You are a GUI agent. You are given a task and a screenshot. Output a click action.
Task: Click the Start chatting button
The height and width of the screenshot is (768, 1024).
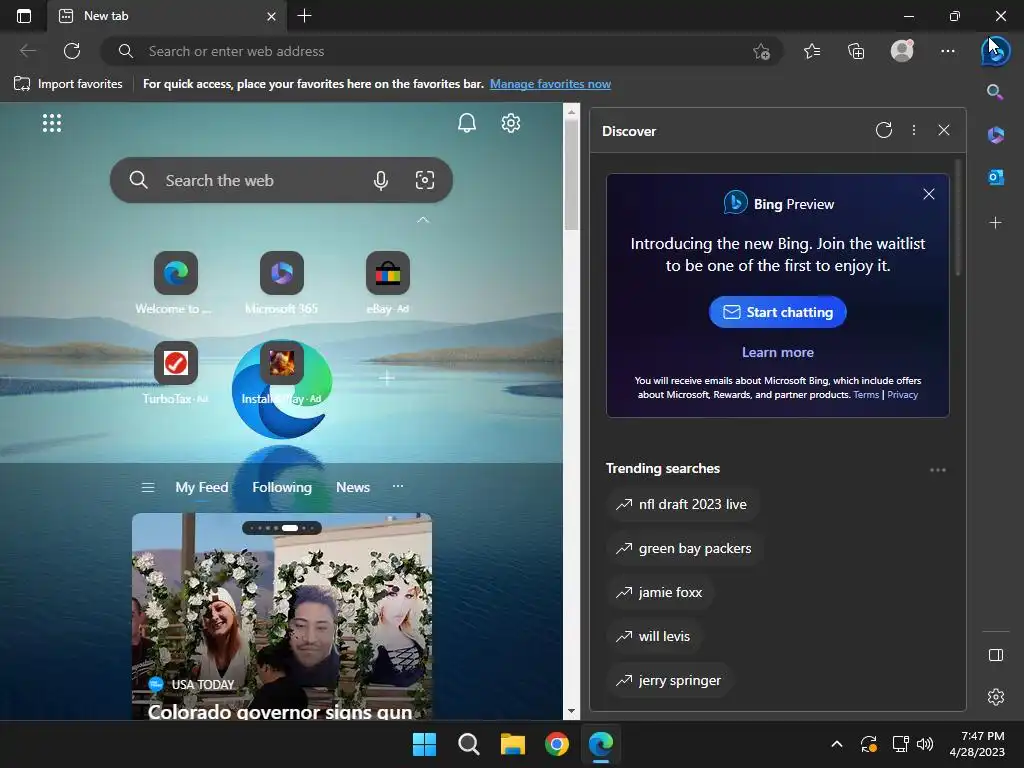[x=777, y=312]
